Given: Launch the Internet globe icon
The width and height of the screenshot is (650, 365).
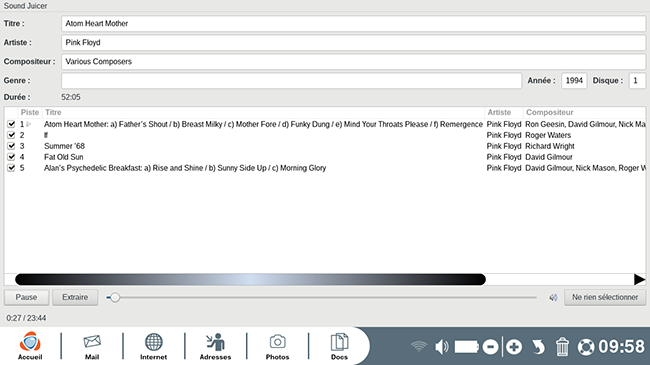Looking at the screenshot, I should pos(153,346).
